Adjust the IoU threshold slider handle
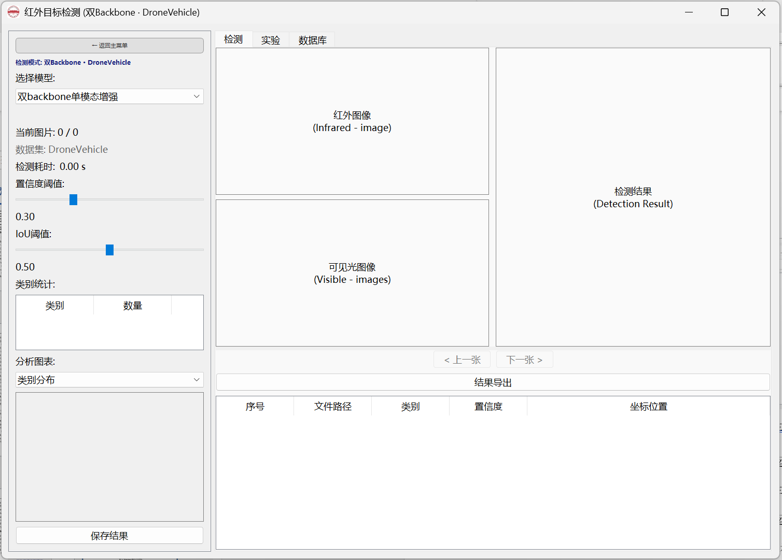This screenshot has width=782, height=560. (110, 250)
